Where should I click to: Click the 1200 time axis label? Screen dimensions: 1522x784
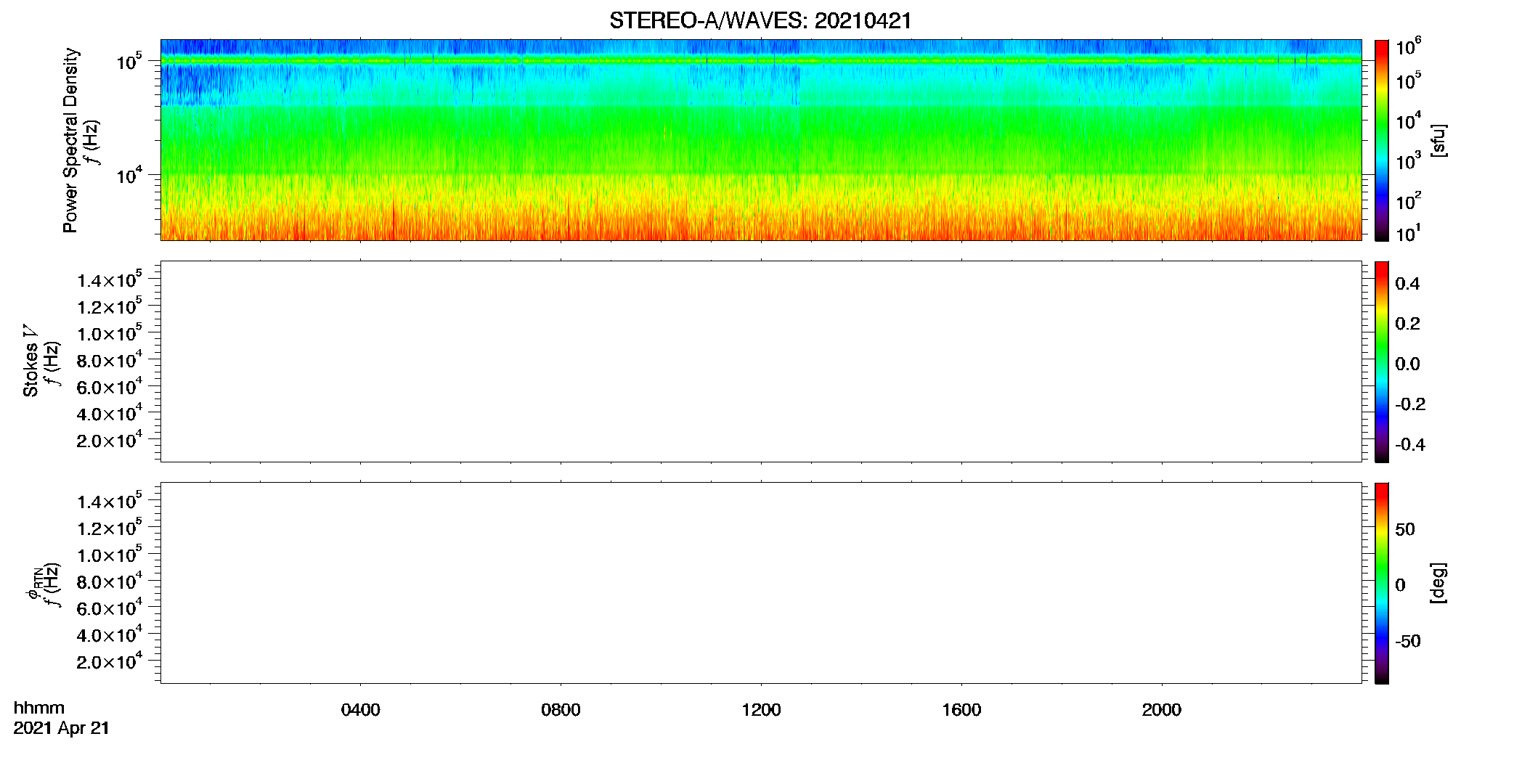(x=761, y=710)
